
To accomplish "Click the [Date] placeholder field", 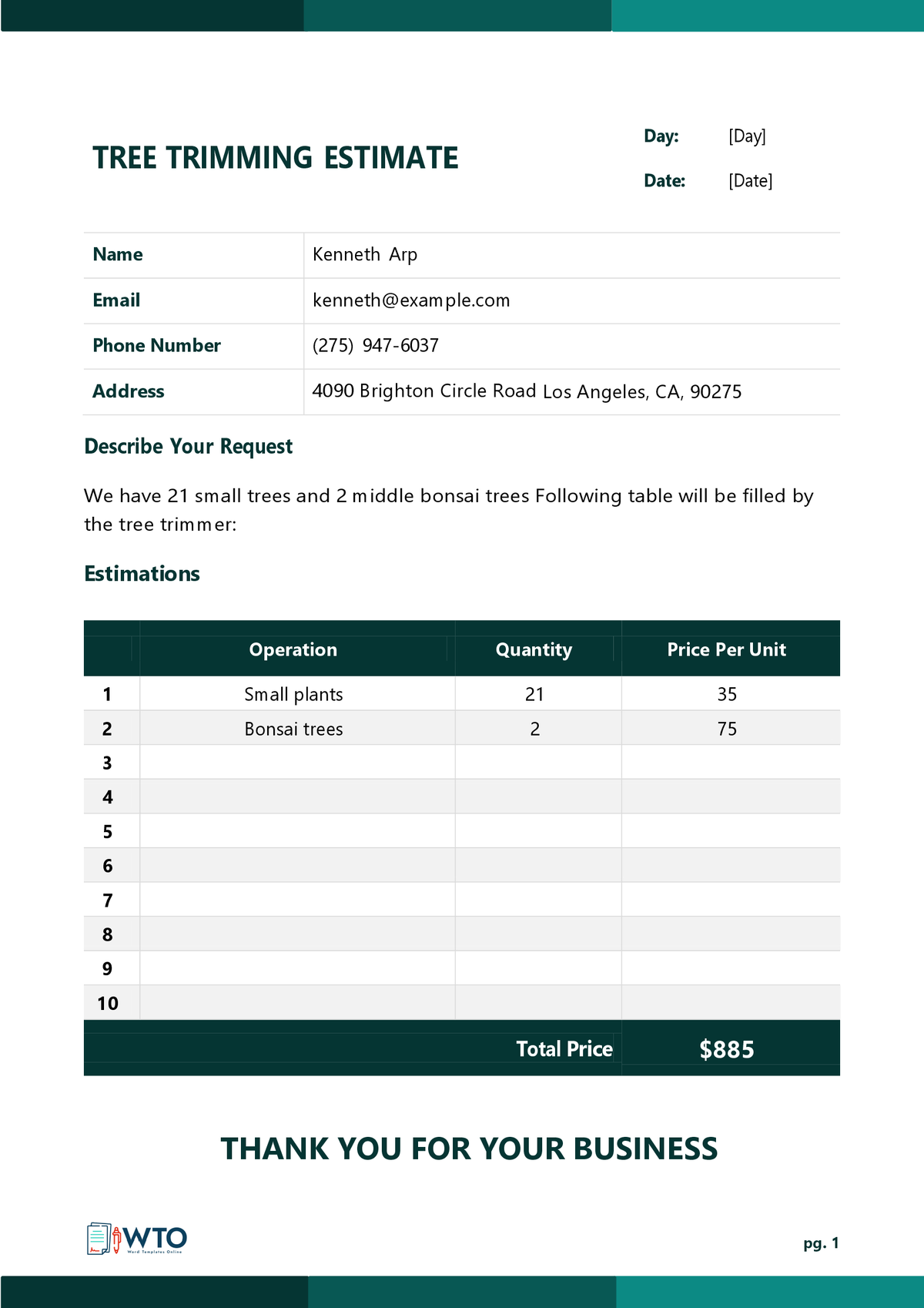I will (x=750, y=181).
